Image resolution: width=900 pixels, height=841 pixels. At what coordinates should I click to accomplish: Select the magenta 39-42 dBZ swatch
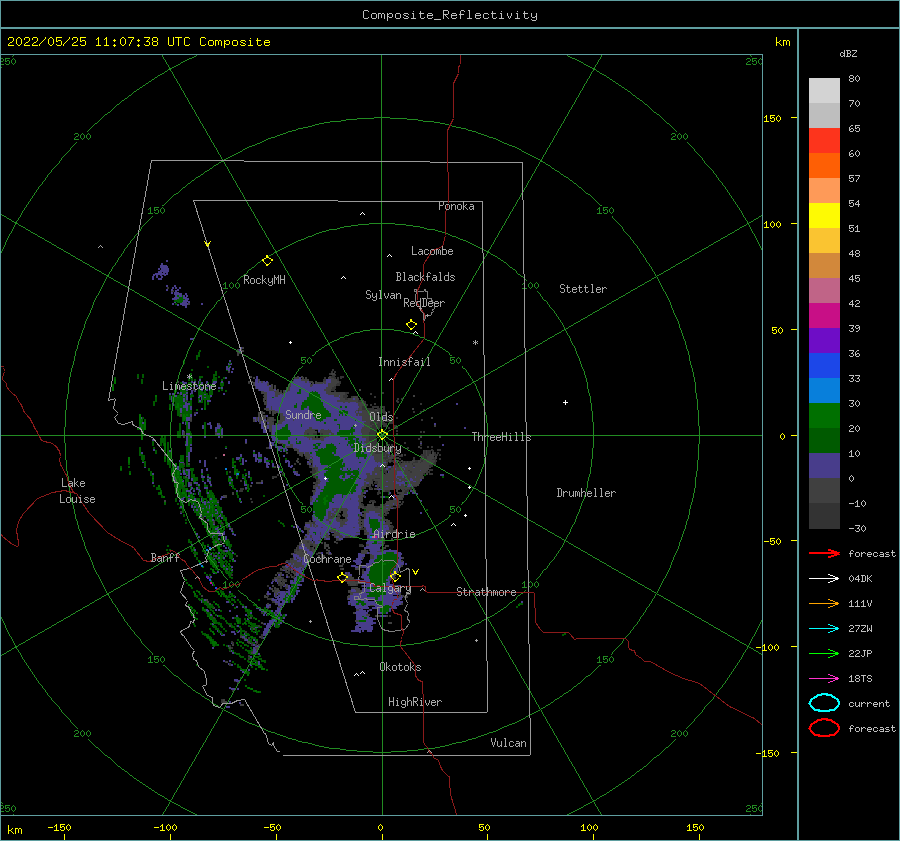824,316
